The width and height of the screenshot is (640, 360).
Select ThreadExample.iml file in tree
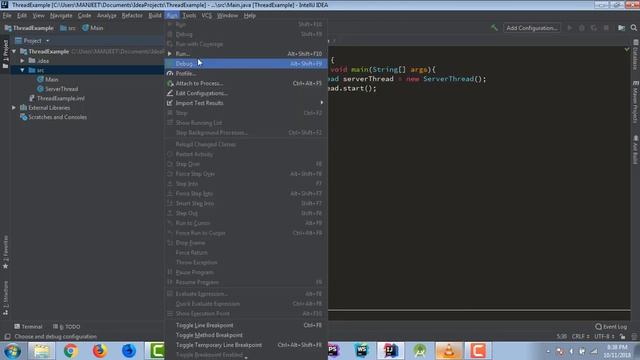click(x=57, y=98)
